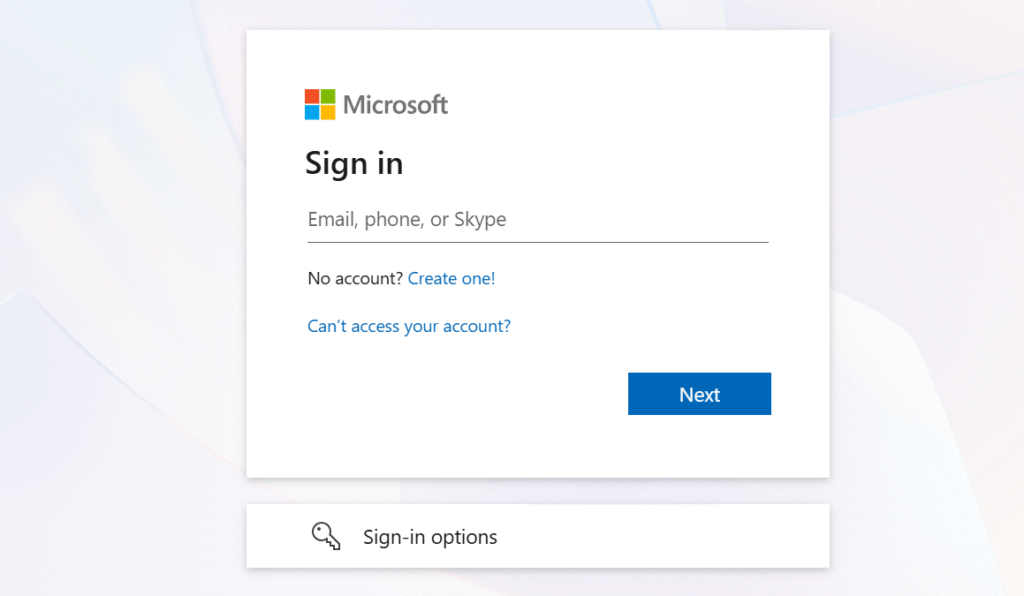This screenshot has height=596, width=1024.
Task: Click the blue square of Microsoft logo
Action: (x=312, y=112)
